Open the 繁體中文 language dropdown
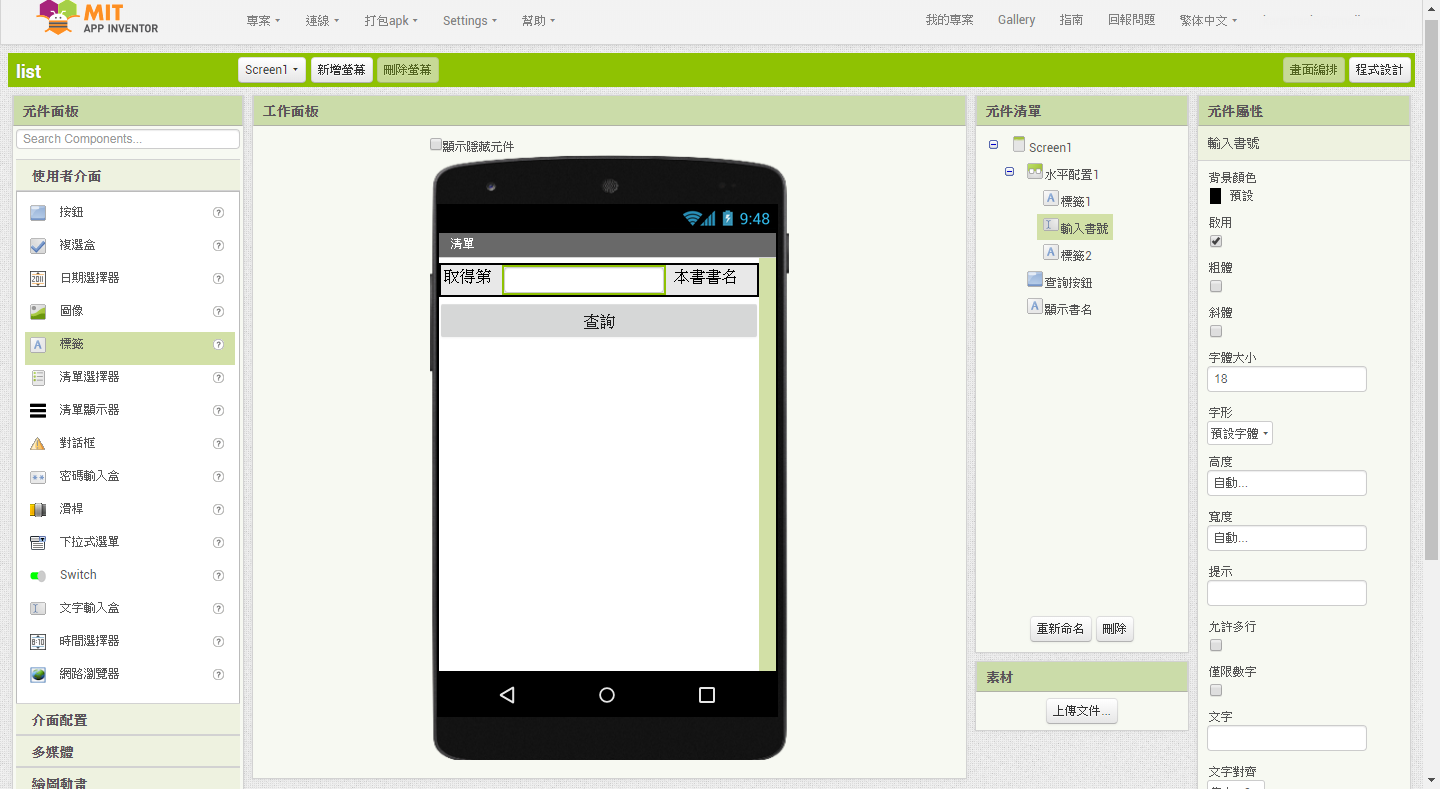The width and height of the screenshot is (1440, 789). point(1207,20)
